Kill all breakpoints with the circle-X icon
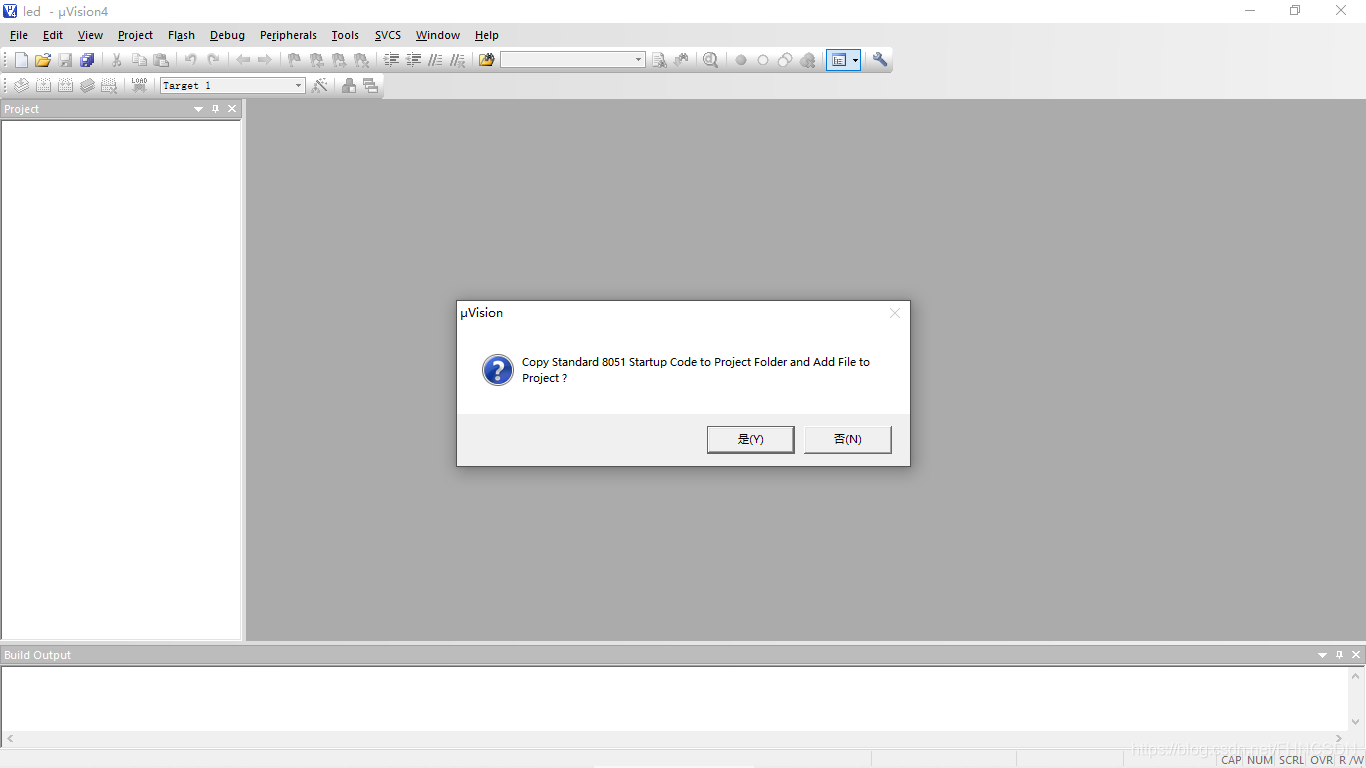 pyautogui.click(x=807, y=60)
